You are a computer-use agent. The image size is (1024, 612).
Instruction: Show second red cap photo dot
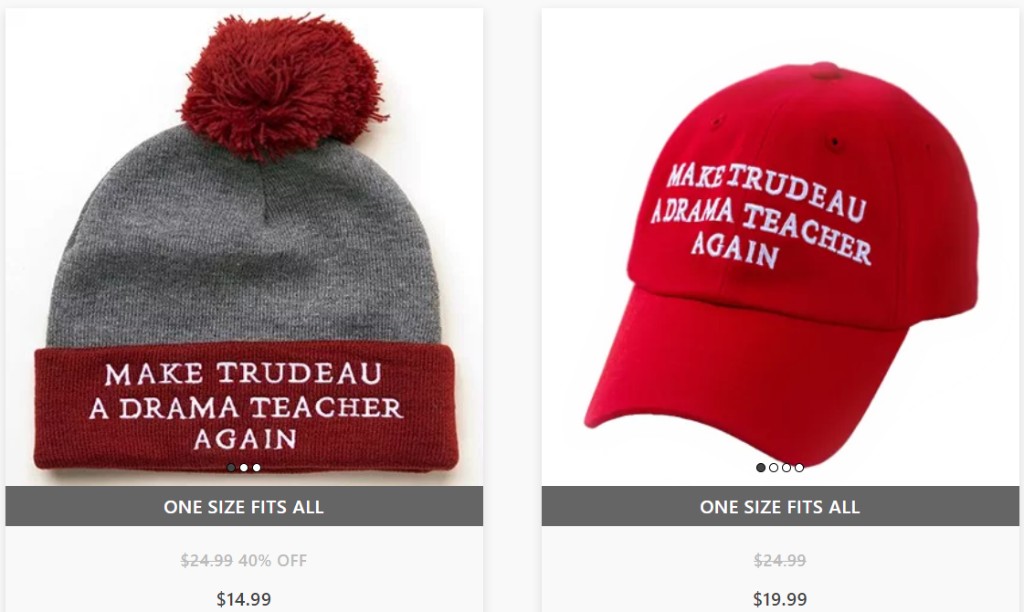coord(773,468)
